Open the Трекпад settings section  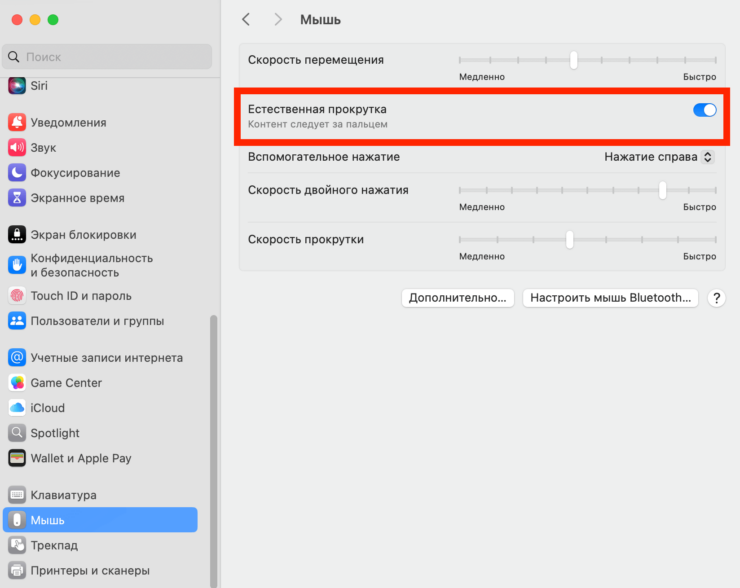click(54, 545)
